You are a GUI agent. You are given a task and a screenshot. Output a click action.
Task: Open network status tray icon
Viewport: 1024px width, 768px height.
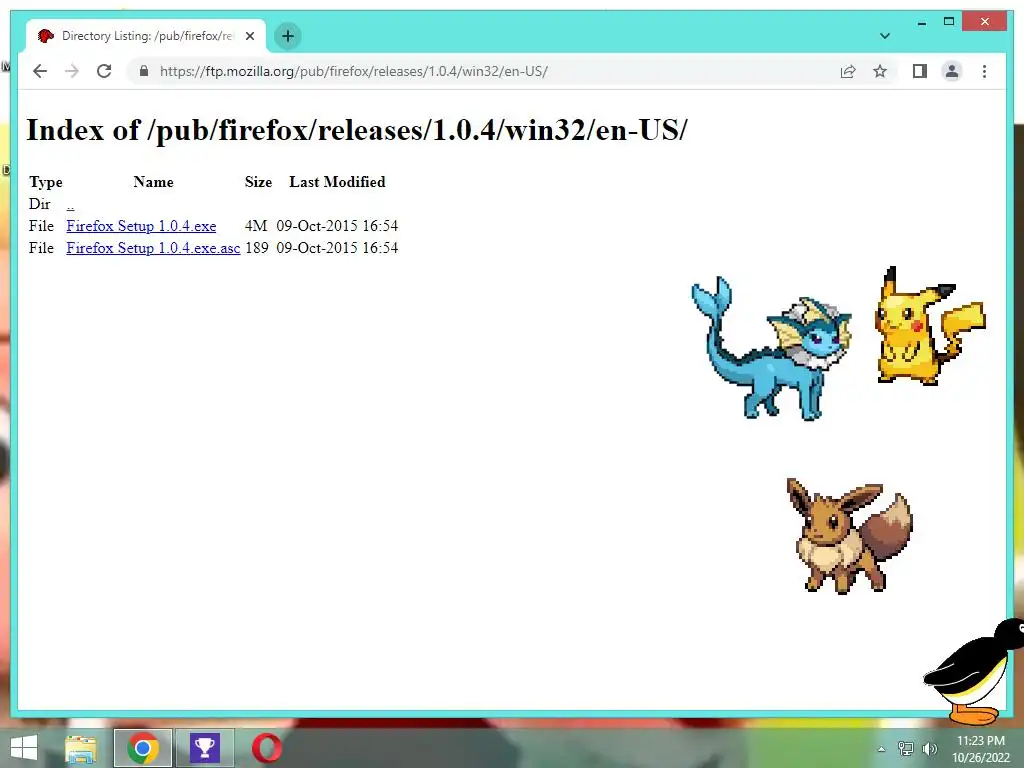(905, 749)
